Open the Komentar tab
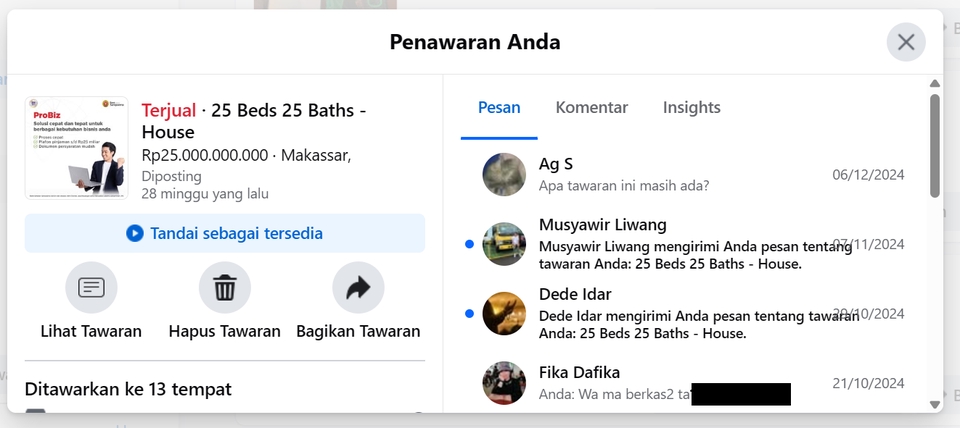Screen dimensions: 960x428 pos(592,107)
